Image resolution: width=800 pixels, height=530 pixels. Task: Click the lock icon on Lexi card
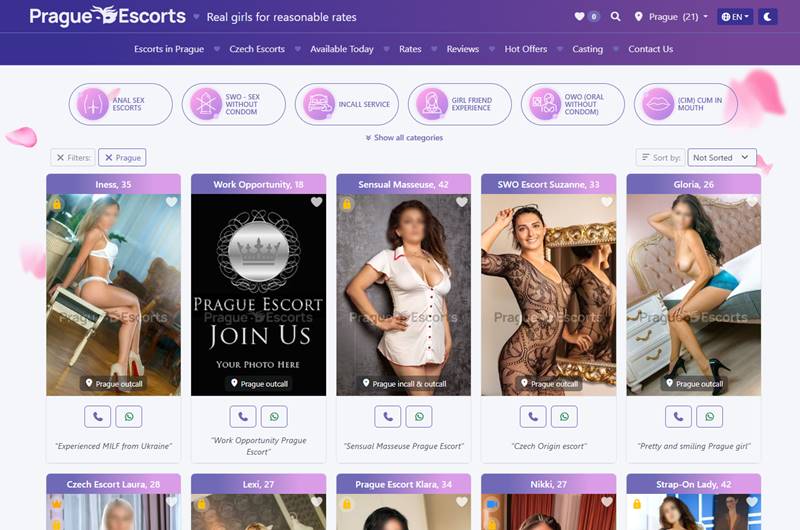coord(202,504)
